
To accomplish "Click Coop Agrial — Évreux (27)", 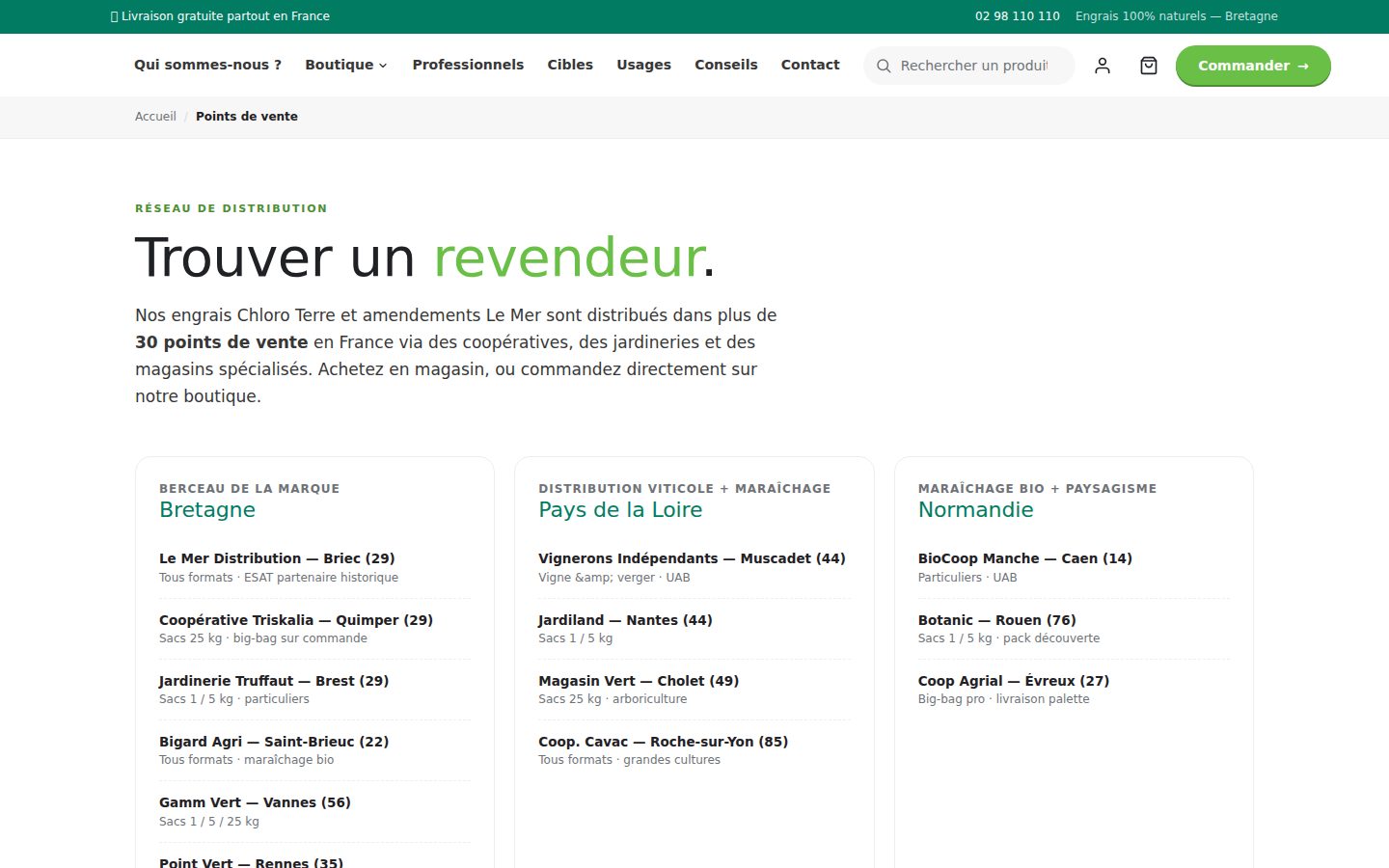I will pos(1014,681).
